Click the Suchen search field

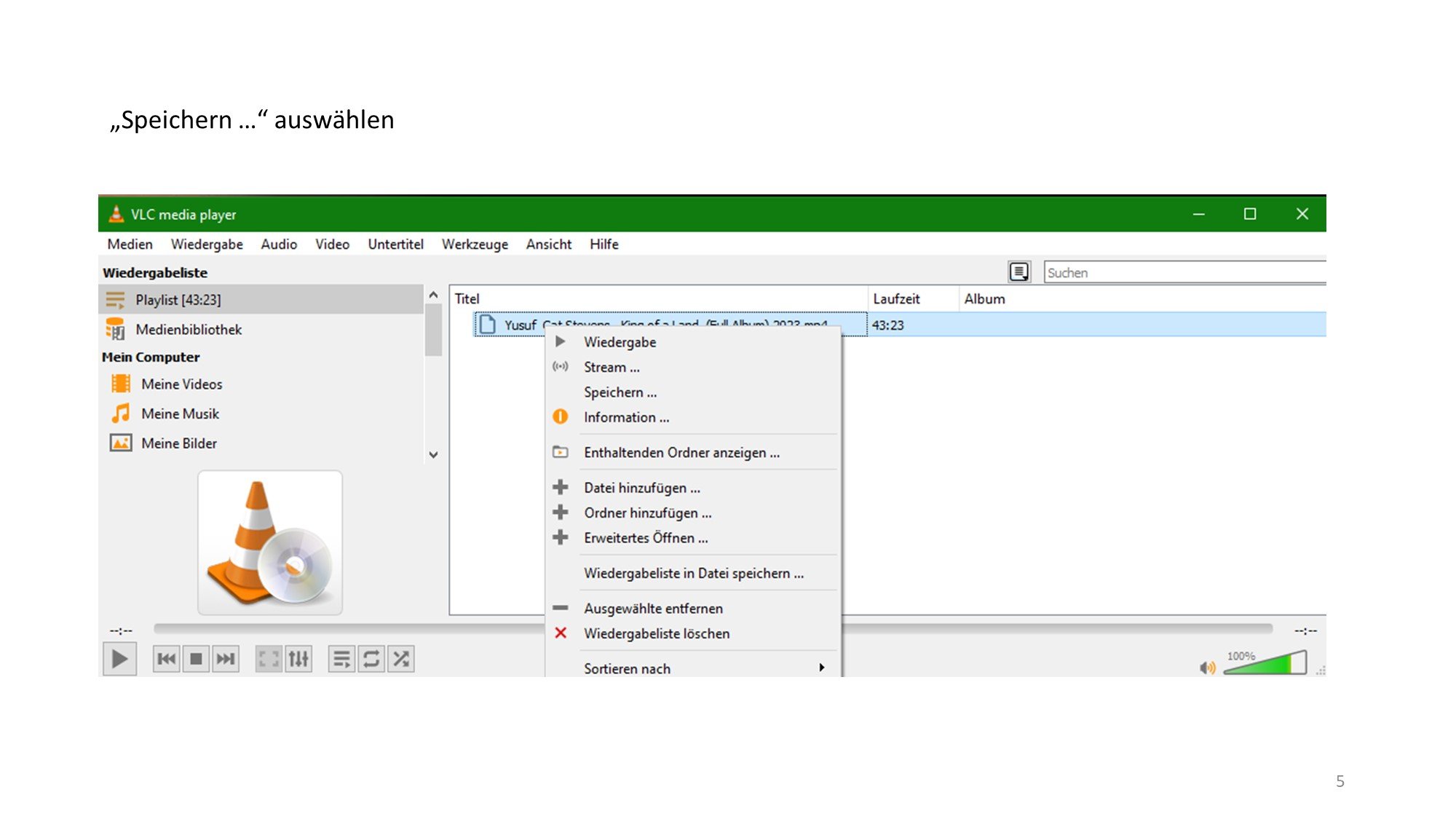coord(1183,273)
